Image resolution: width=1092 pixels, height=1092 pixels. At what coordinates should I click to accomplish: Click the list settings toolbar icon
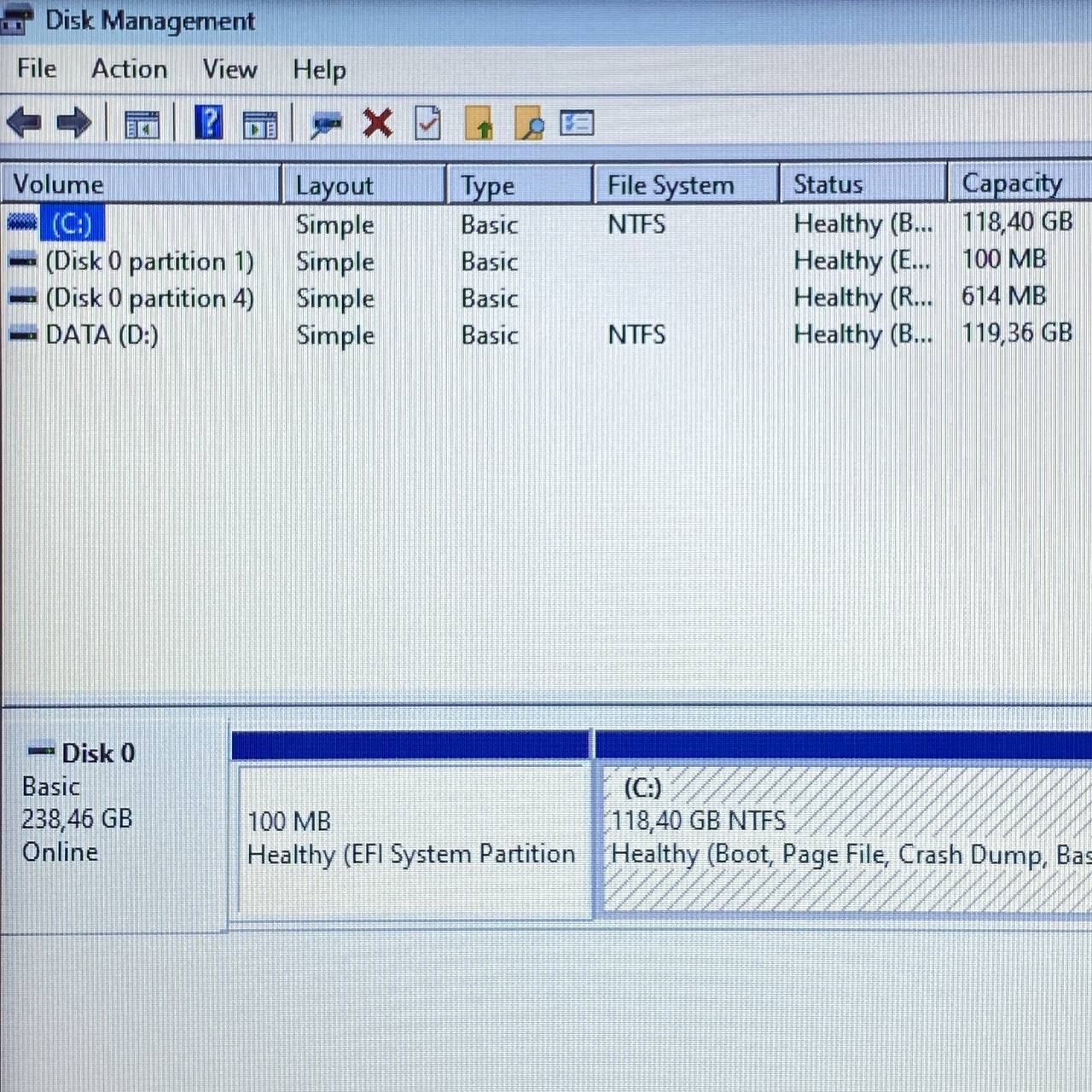(x=577, y=123)
